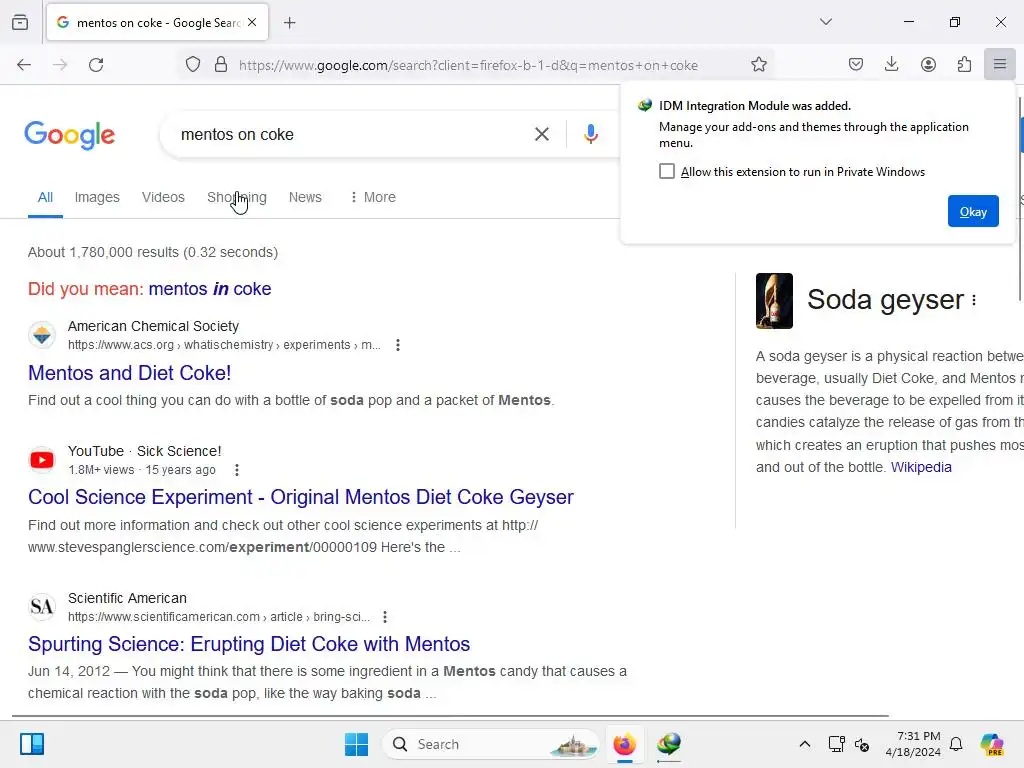Click the 'About 1,780,000 results' text
The height and width of the screenshot is (768, 1024).
pos(153,252)
